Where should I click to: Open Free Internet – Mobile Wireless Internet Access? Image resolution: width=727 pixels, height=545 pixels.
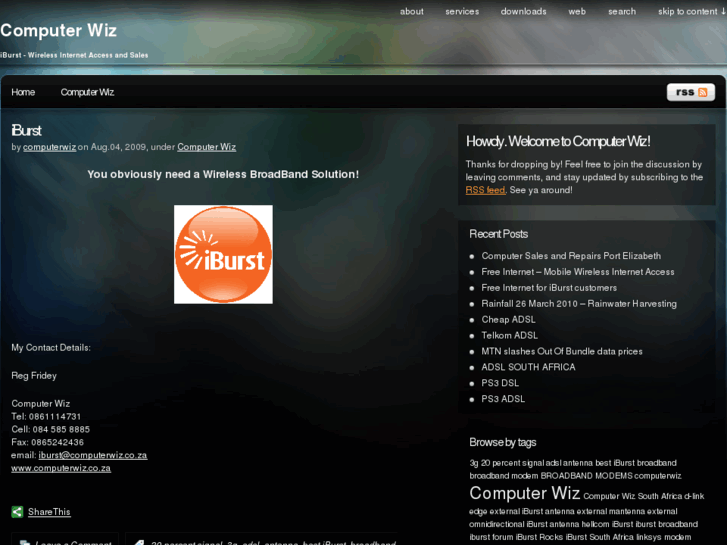click(578, 272)
